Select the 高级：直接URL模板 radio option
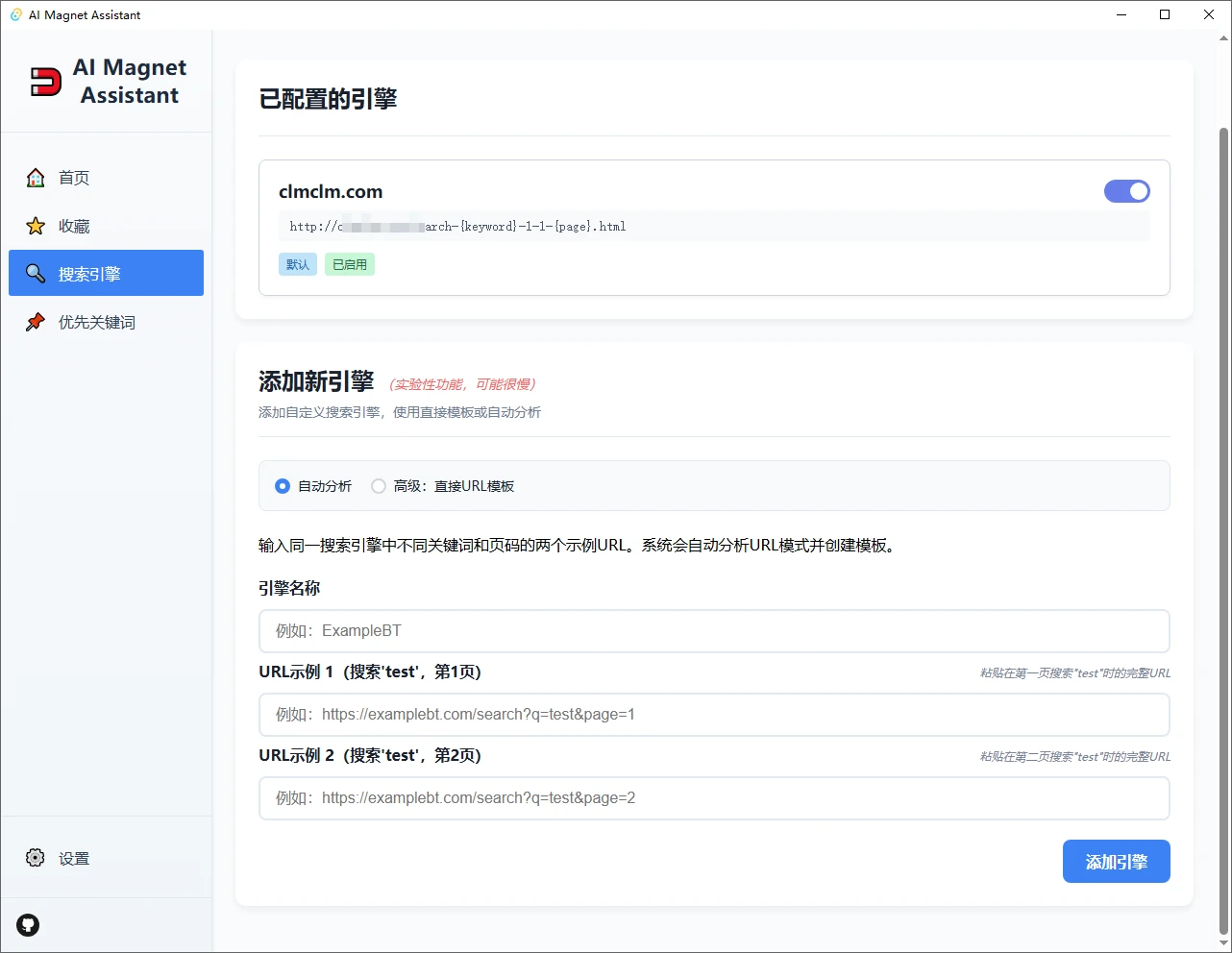Viewport: 1232px width, 953px height. tap(379, 486)
